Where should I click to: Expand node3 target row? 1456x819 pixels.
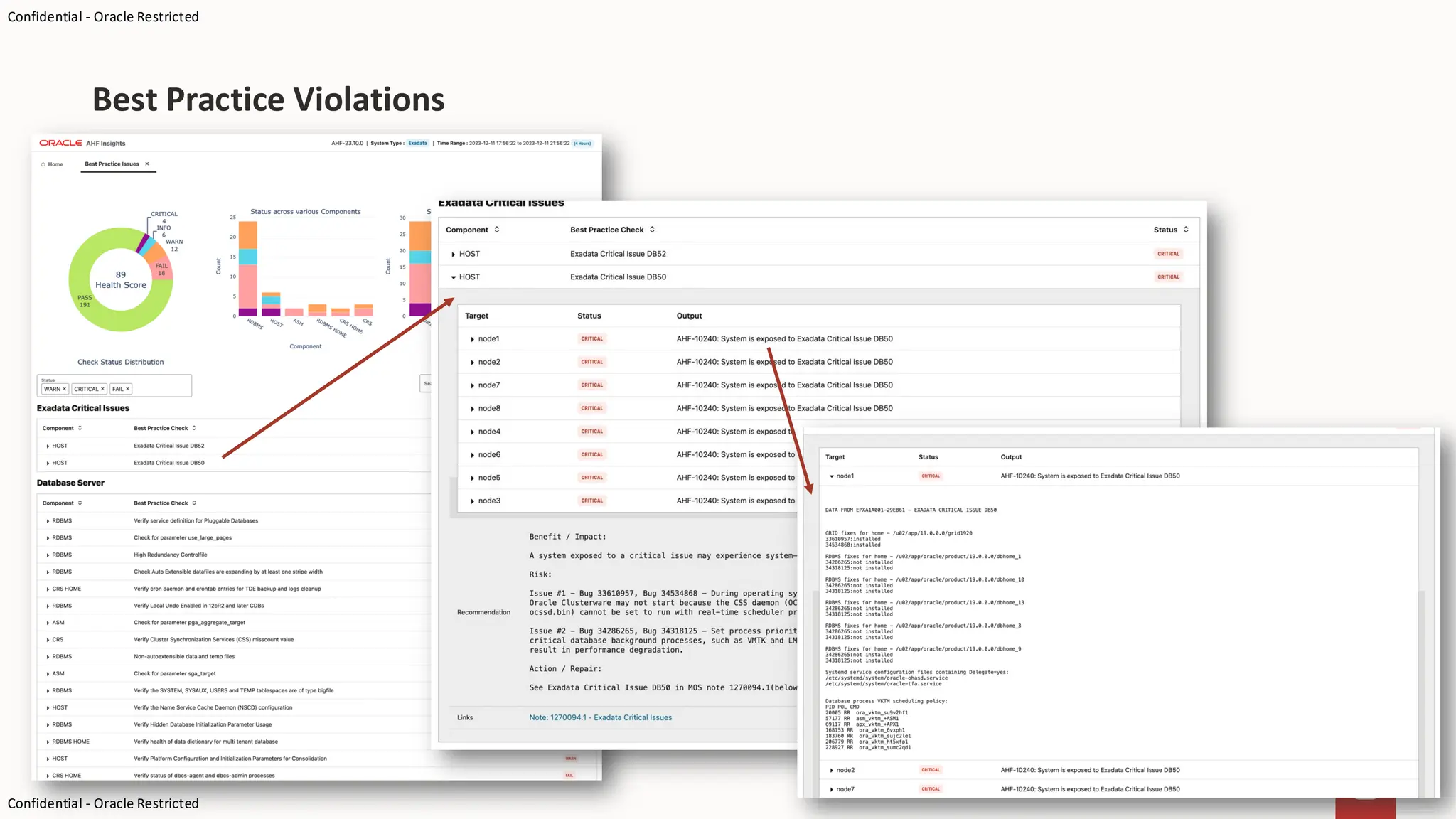(472, 501)
